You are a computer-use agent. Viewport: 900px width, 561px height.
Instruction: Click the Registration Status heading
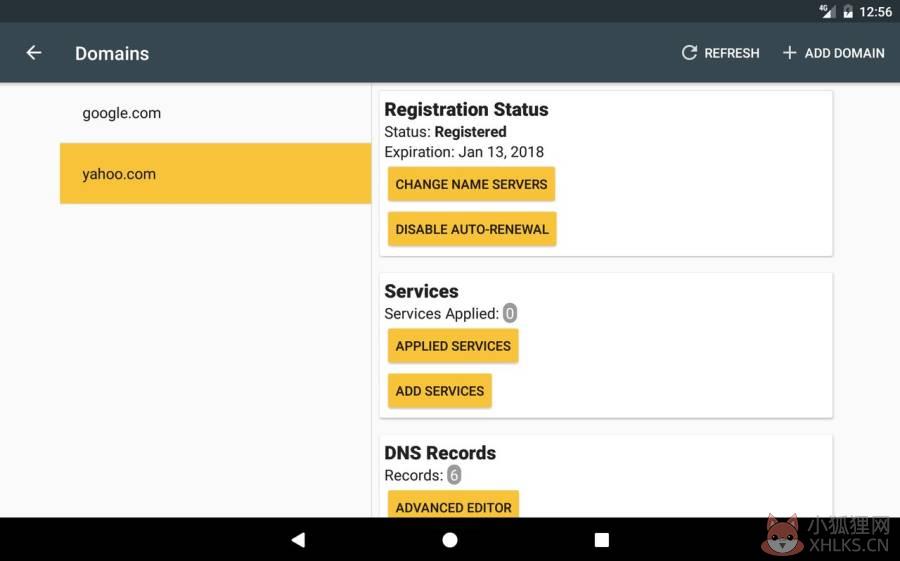(x=466, y=109)
